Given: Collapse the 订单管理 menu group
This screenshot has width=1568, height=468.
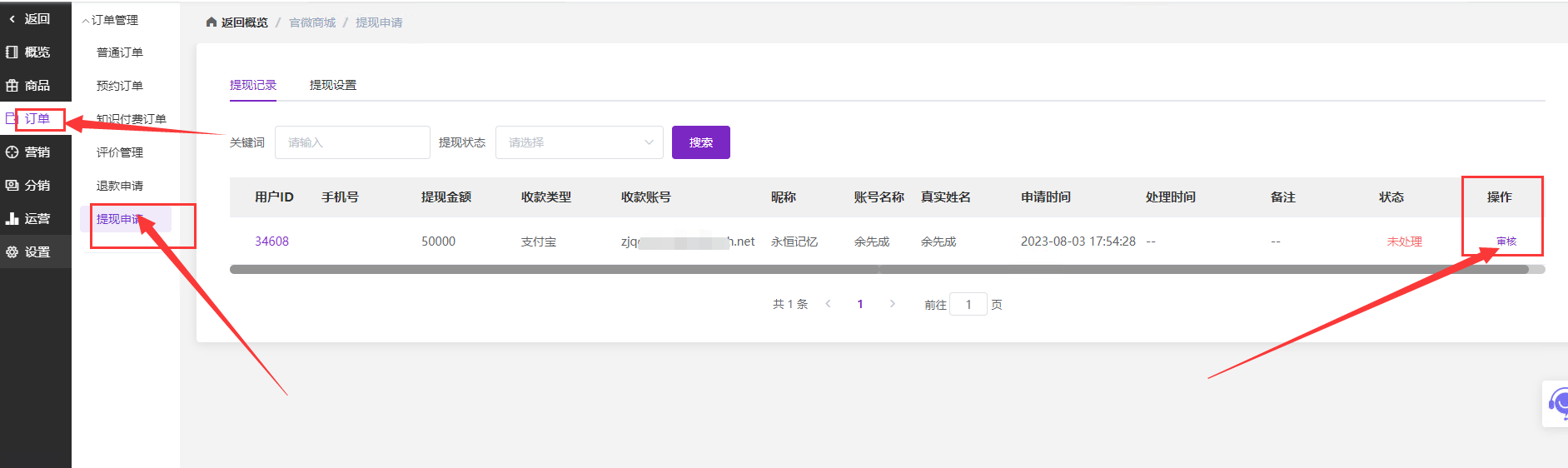Looking at the screenshot, I should (x=110, y=20).
